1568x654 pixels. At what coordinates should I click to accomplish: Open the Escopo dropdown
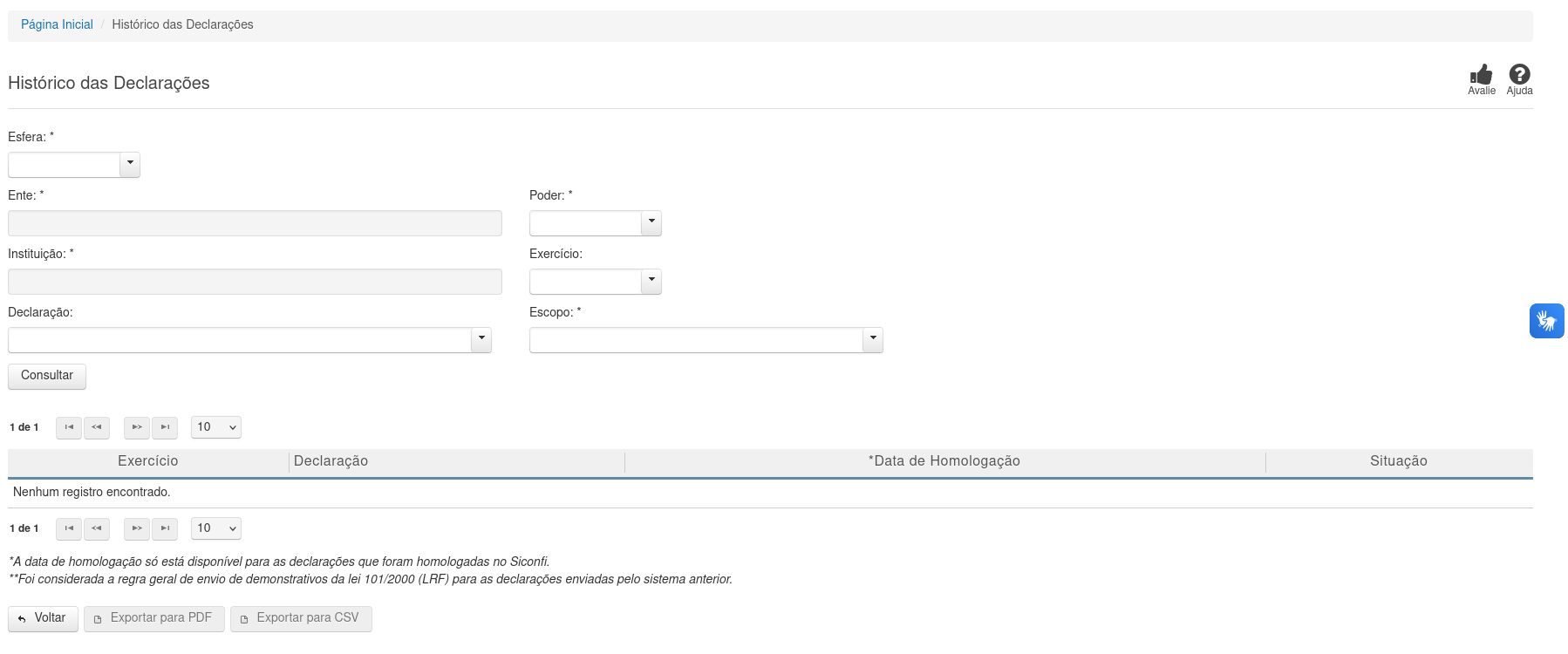pos(873,340)
